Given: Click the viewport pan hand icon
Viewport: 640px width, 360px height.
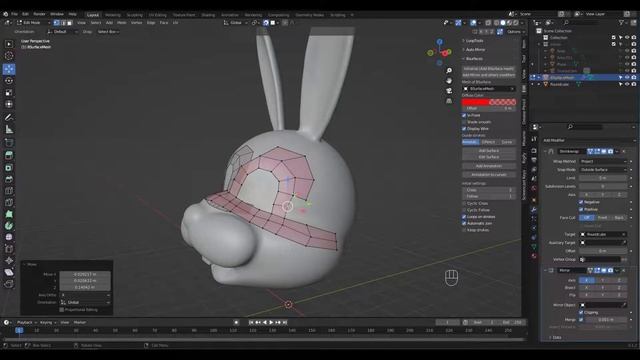Looking at the screenshot, I should [449, 81].
